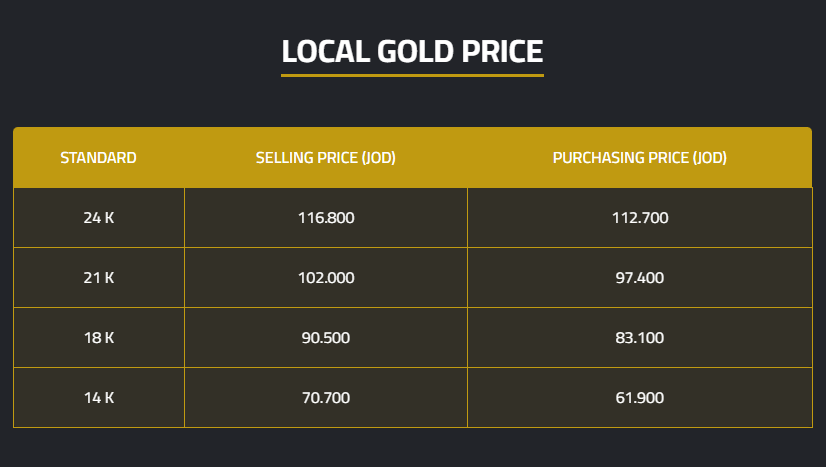Select the 24 K standard cell
The image size is (826, 467).
tap(98, 218)
